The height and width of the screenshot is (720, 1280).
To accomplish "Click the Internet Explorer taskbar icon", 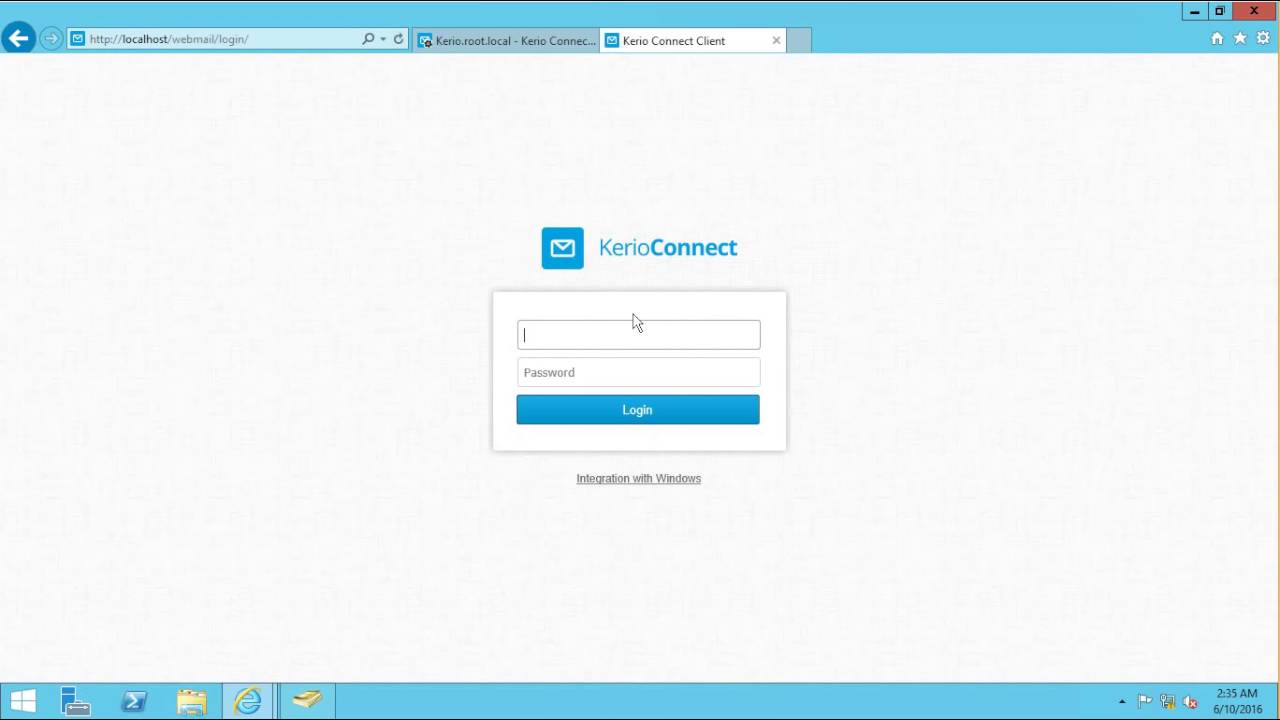I will click(248, 701).
